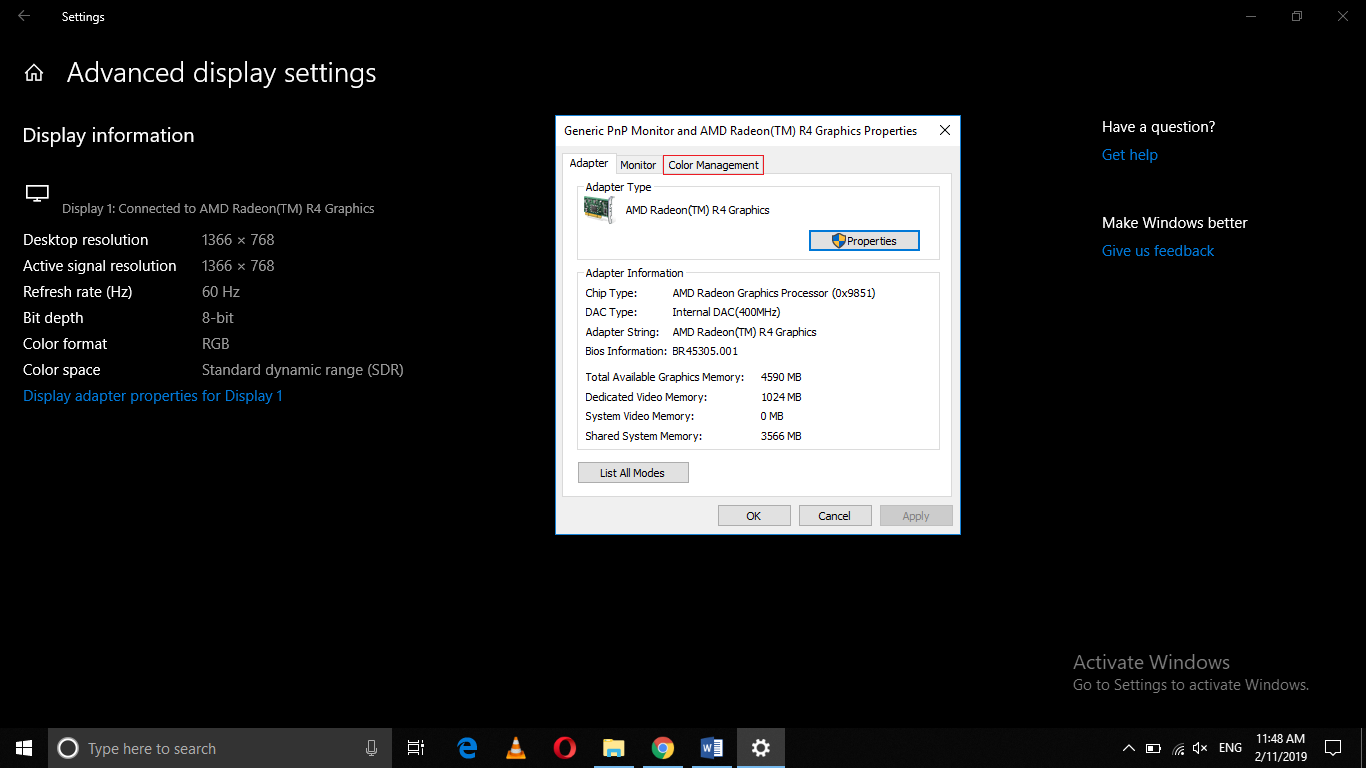Click the Get help link
The height and width of the screenshot is (768, 1366).
coord(1129,154)
